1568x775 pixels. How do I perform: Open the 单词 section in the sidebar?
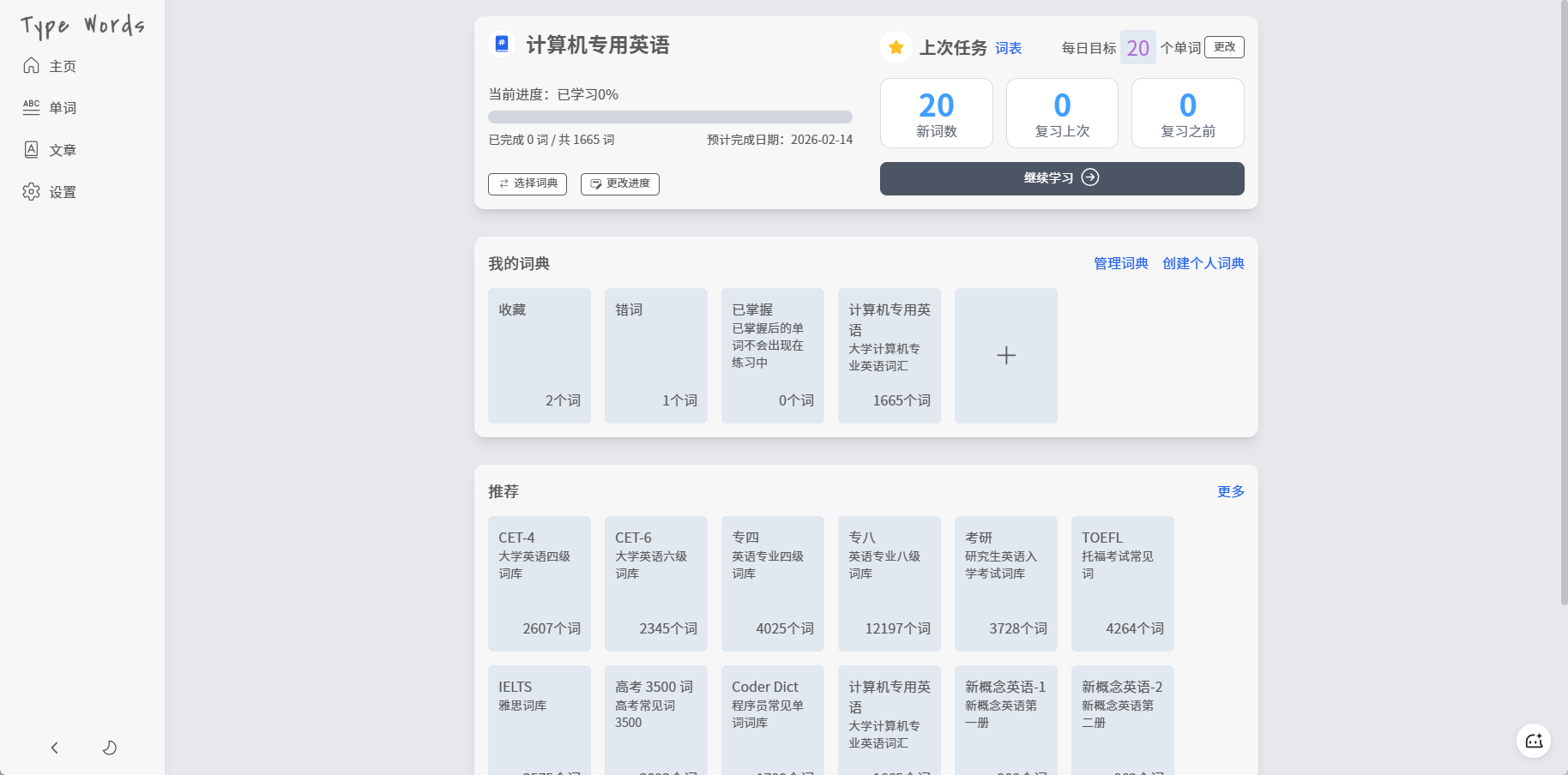[x=62, y=106]
